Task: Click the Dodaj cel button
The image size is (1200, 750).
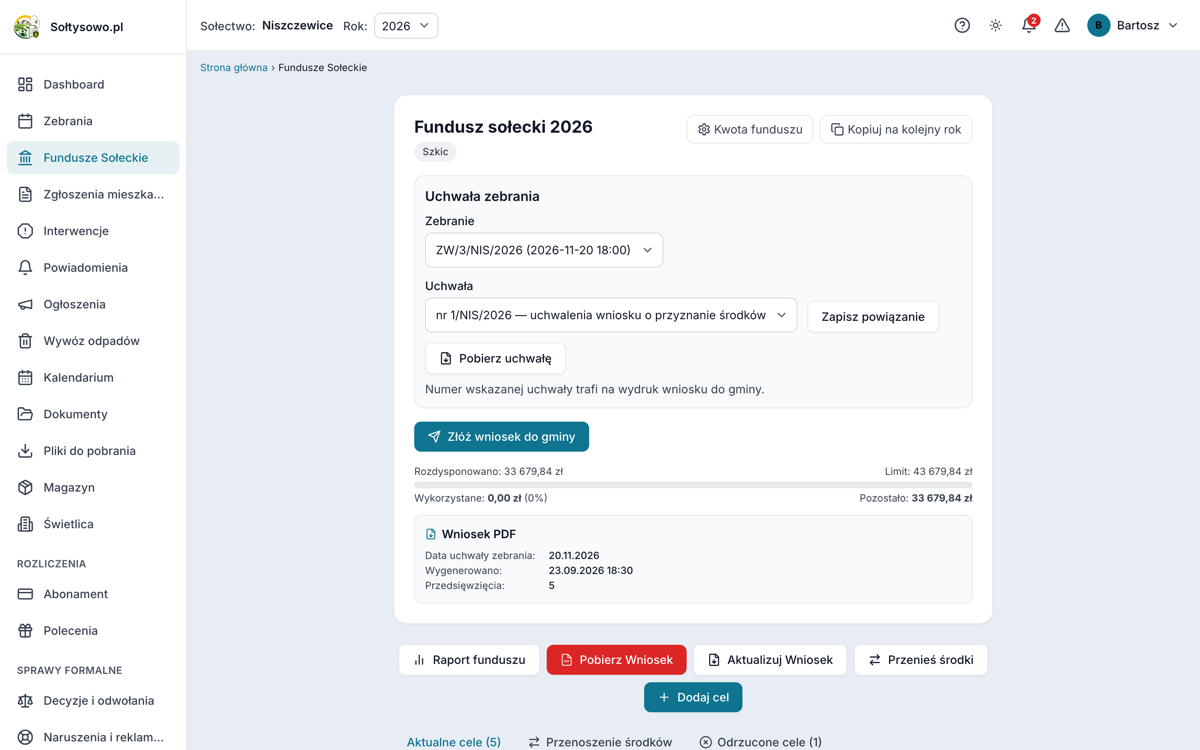Action: 693,697
